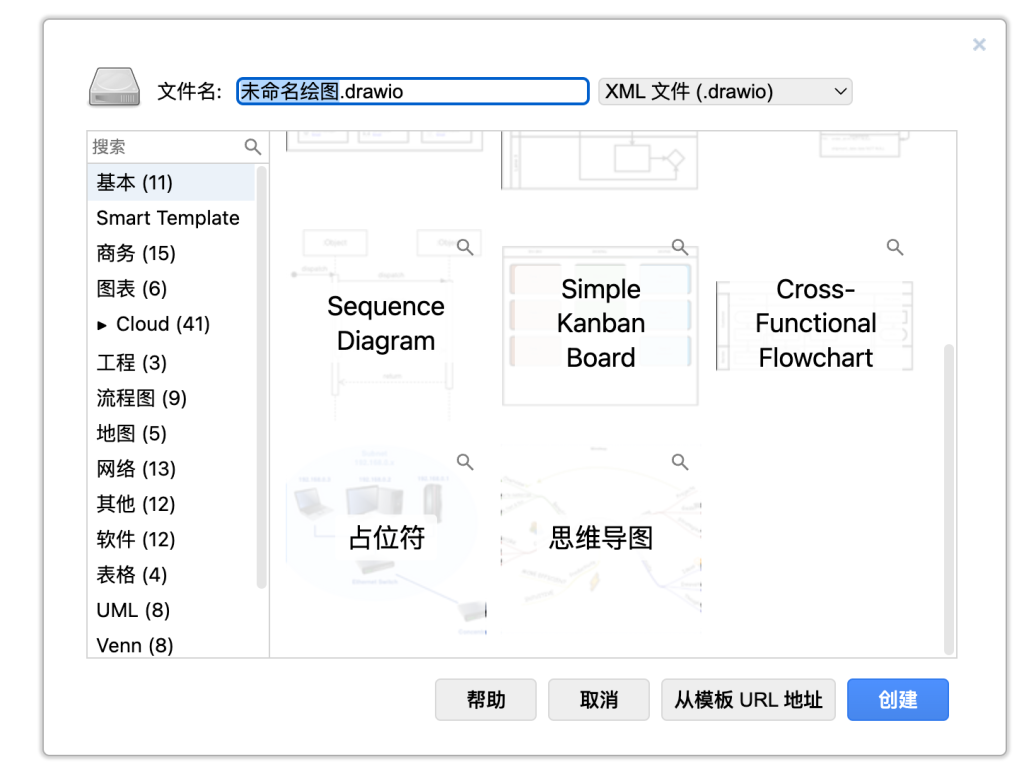1024x776 pixels.
Task: Close the dialog with the X icon
Action: pos(979,44)
